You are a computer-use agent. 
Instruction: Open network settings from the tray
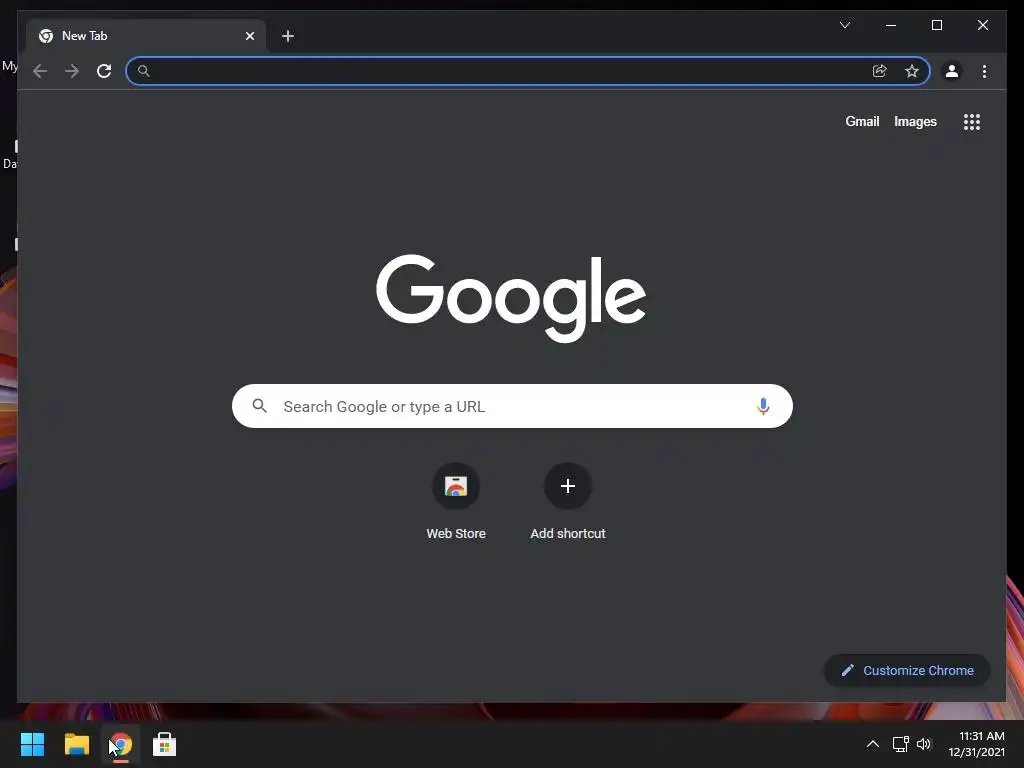(901, 744)
